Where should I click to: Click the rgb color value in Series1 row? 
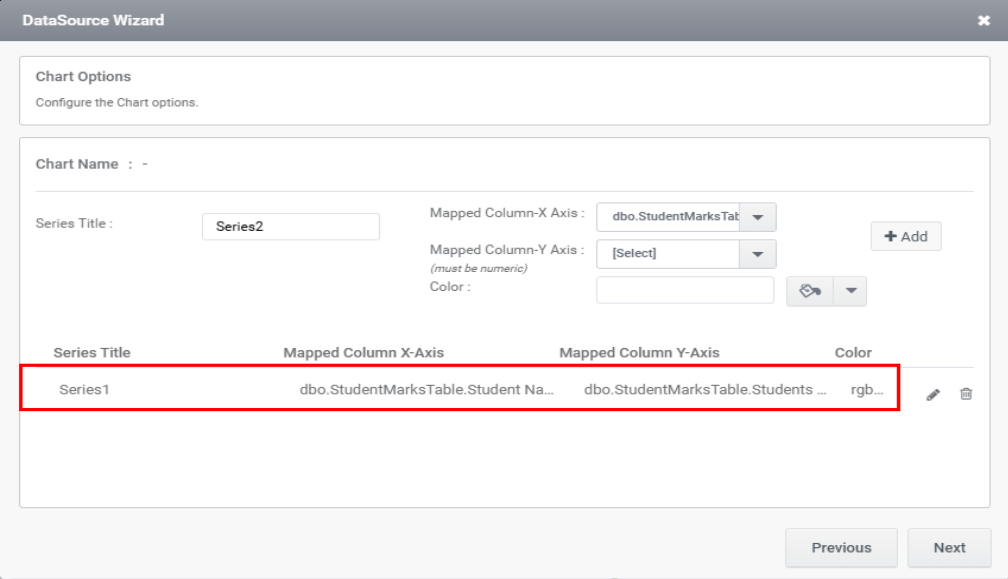tap(867, 389)
